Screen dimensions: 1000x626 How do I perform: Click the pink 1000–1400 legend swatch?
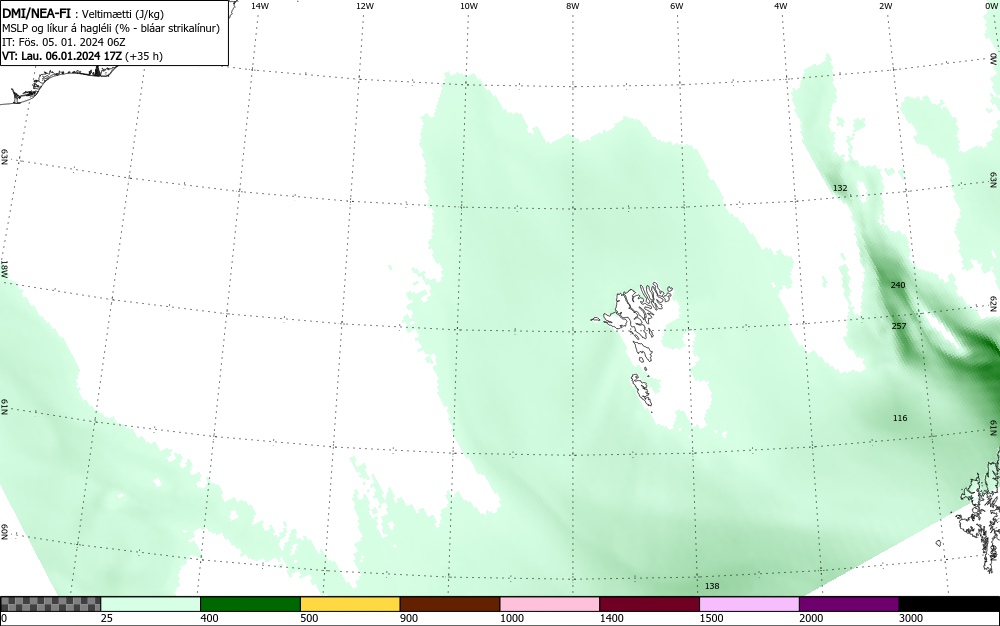pyautogui.click(x=550, y=604)
